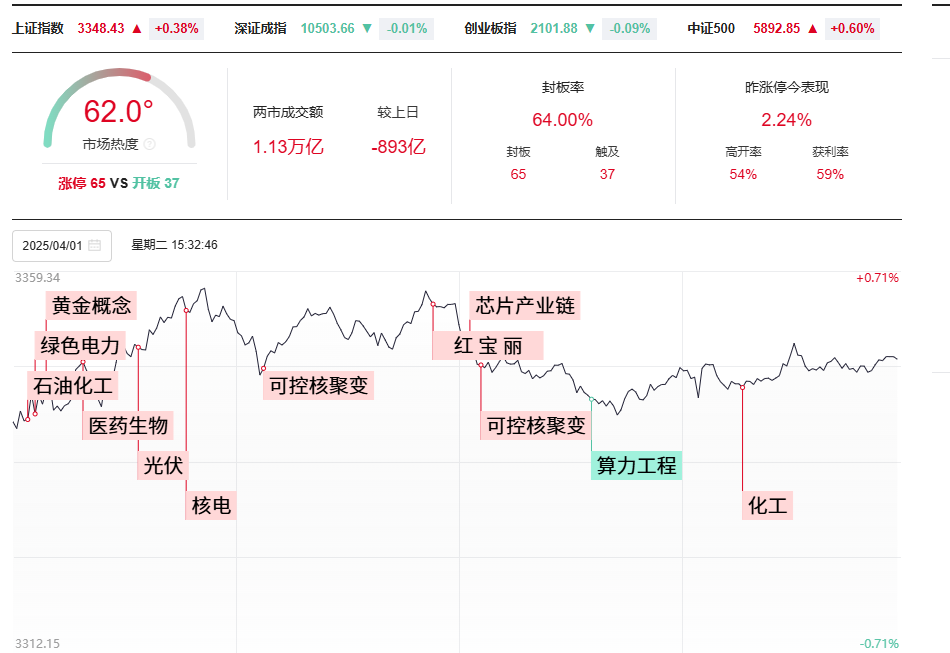Viewport: 950px width, 653px height.
Task: Open the calendar icon in date field
Action: coord(95,245)
